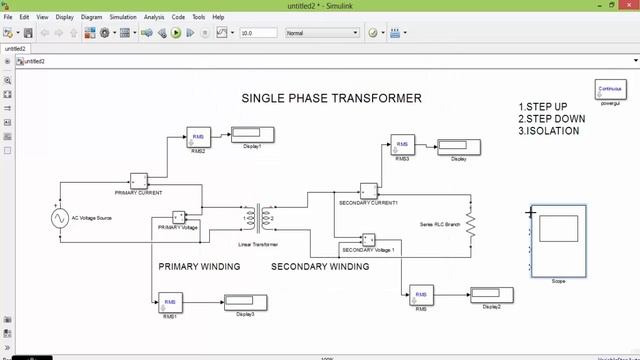This screenshot has width=640, height=360.
Task: Select the Scope block
Action: coord(558,241)
